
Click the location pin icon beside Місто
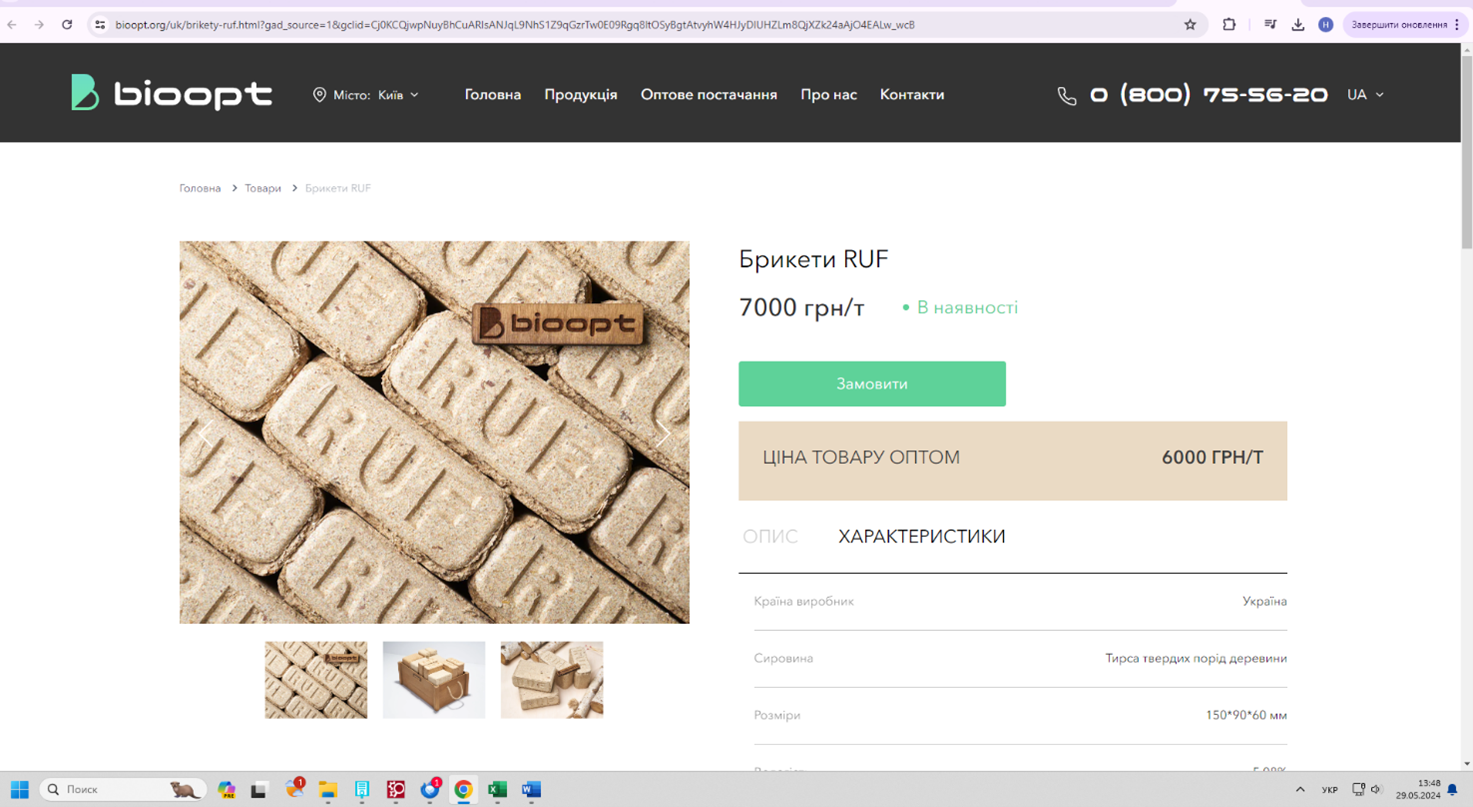coord(319,95)
